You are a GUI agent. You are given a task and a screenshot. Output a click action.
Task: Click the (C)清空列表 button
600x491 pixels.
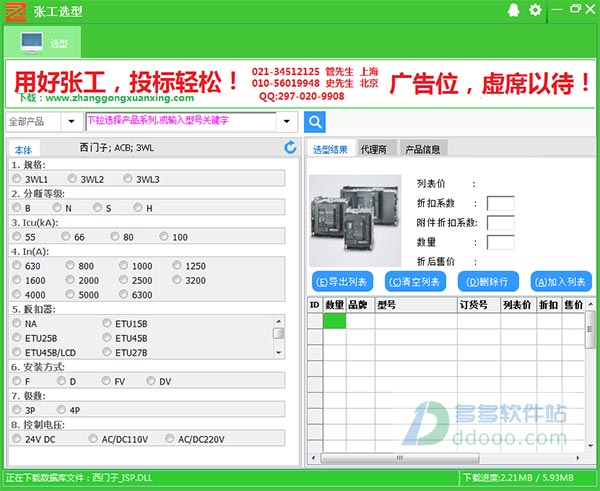[x=415, y=282]
